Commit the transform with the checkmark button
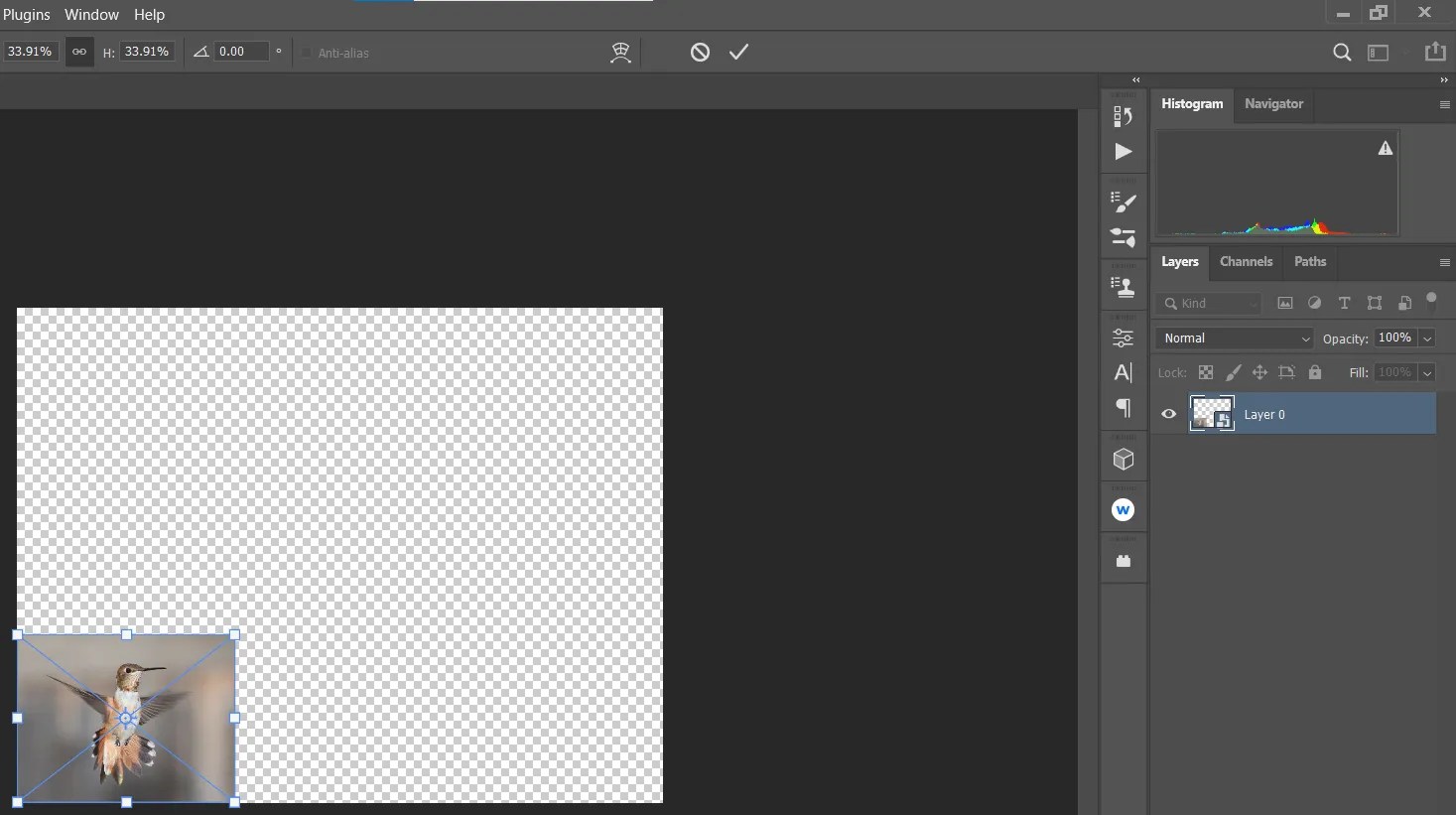 (738, 52)
